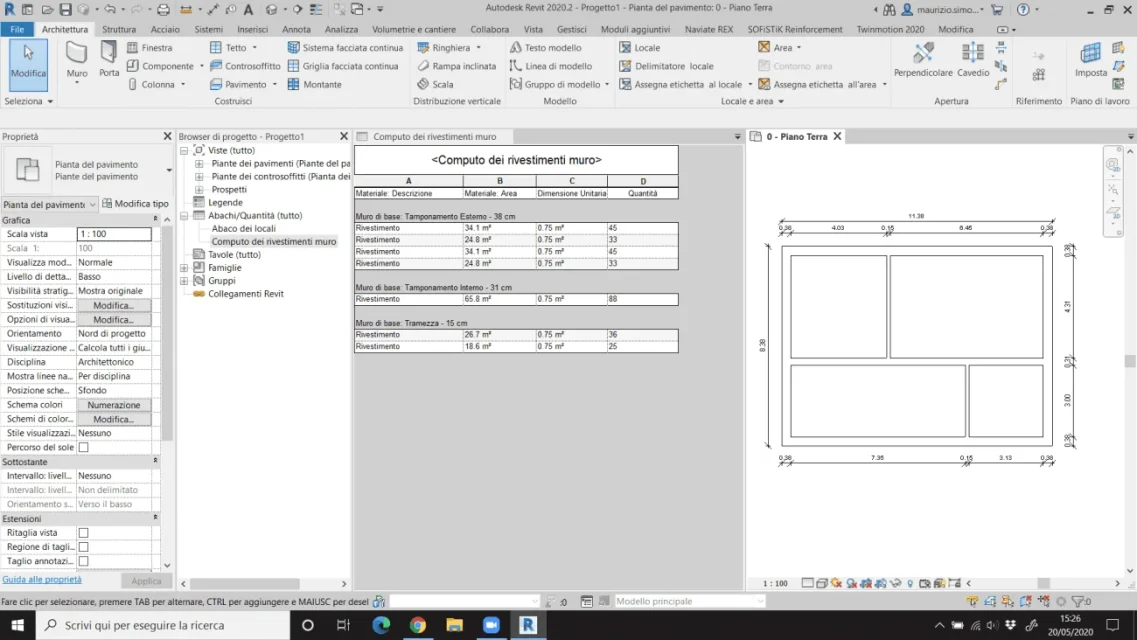Select the Muro wall tool
The width and height of the screenshot is (1137, 640).
tap(77, 57)
